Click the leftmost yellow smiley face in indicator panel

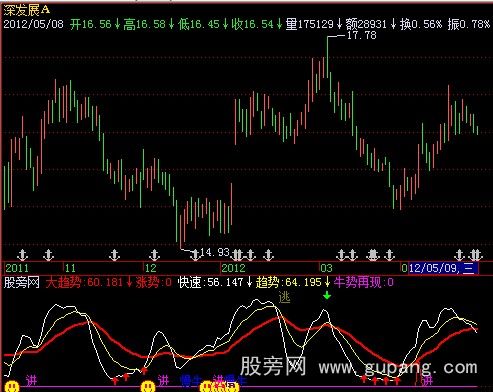(12, 386)
